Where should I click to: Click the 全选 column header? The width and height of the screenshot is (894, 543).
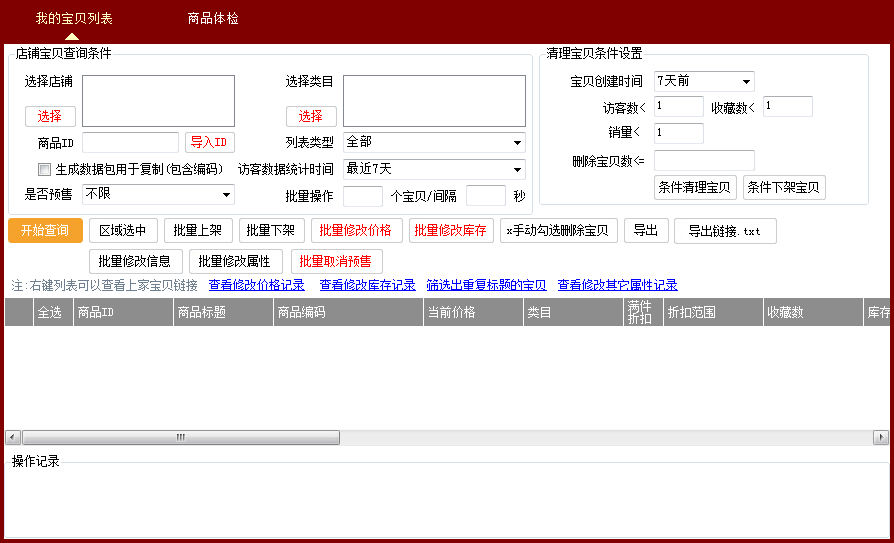(50, 312)
